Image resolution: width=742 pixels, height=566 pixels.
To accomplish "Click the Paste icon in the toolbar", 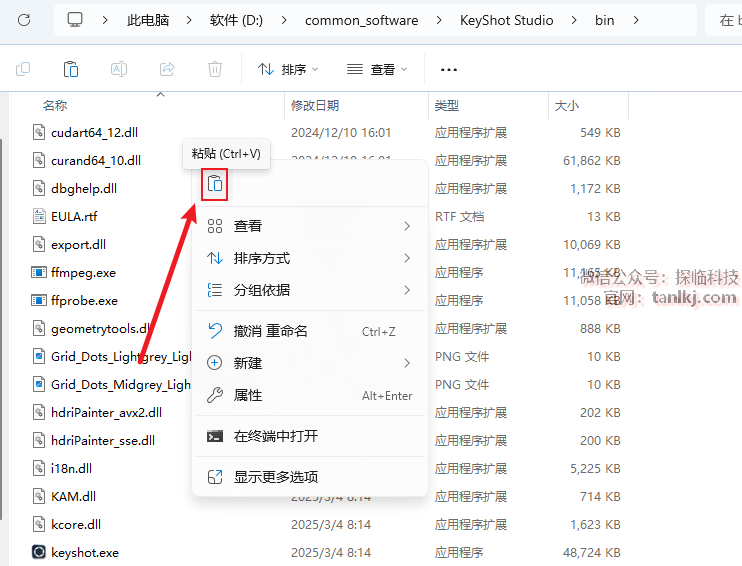I will tap(71, 69).
